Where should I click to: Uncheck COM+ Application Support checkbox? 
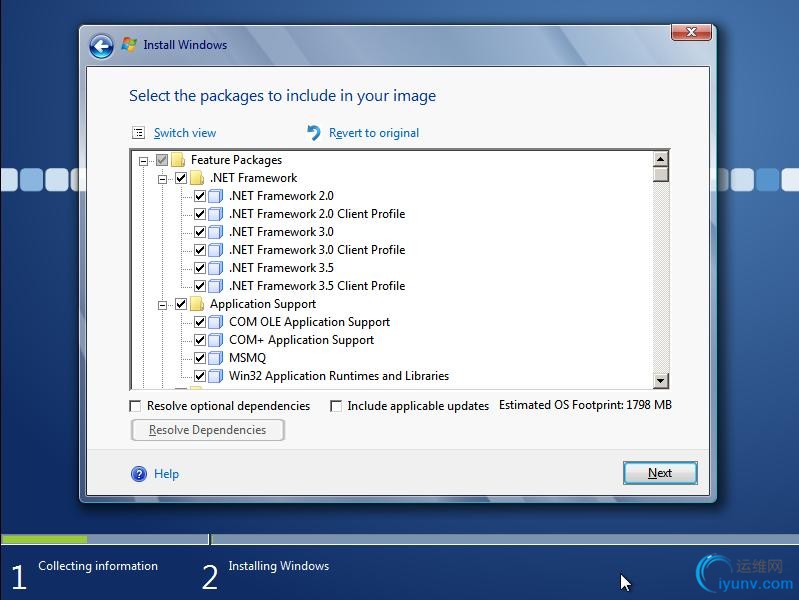[x=200, y=340]
